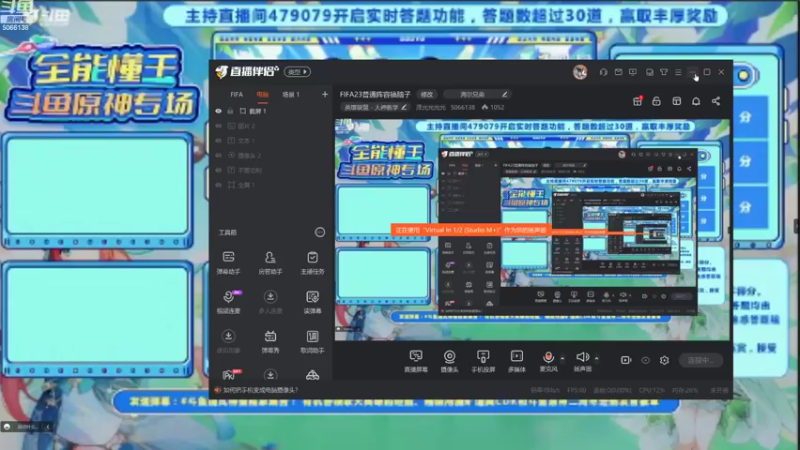Screen dimensions: 800x450
Task: Add a 摄像头 camera source
Action: click(x=449, y=361)
